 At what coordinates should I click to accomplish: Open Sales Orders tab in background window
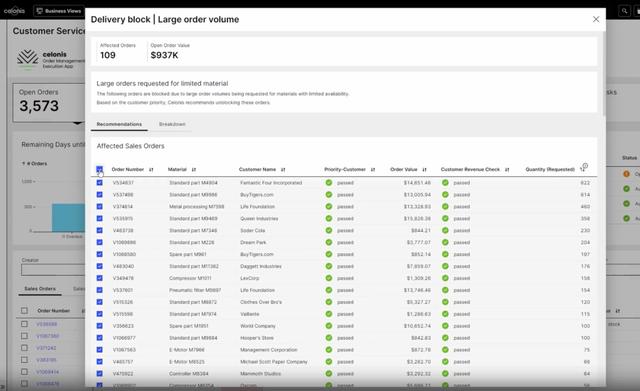click(x=40, y=289)
